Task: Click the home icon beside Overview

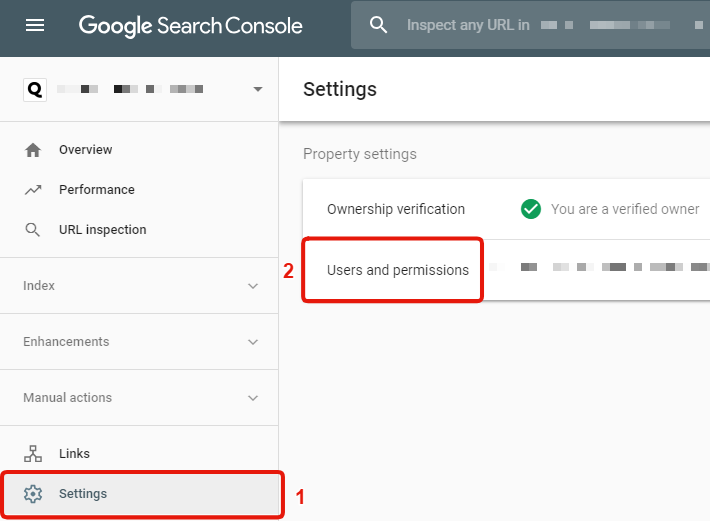Action: [33, 150]
